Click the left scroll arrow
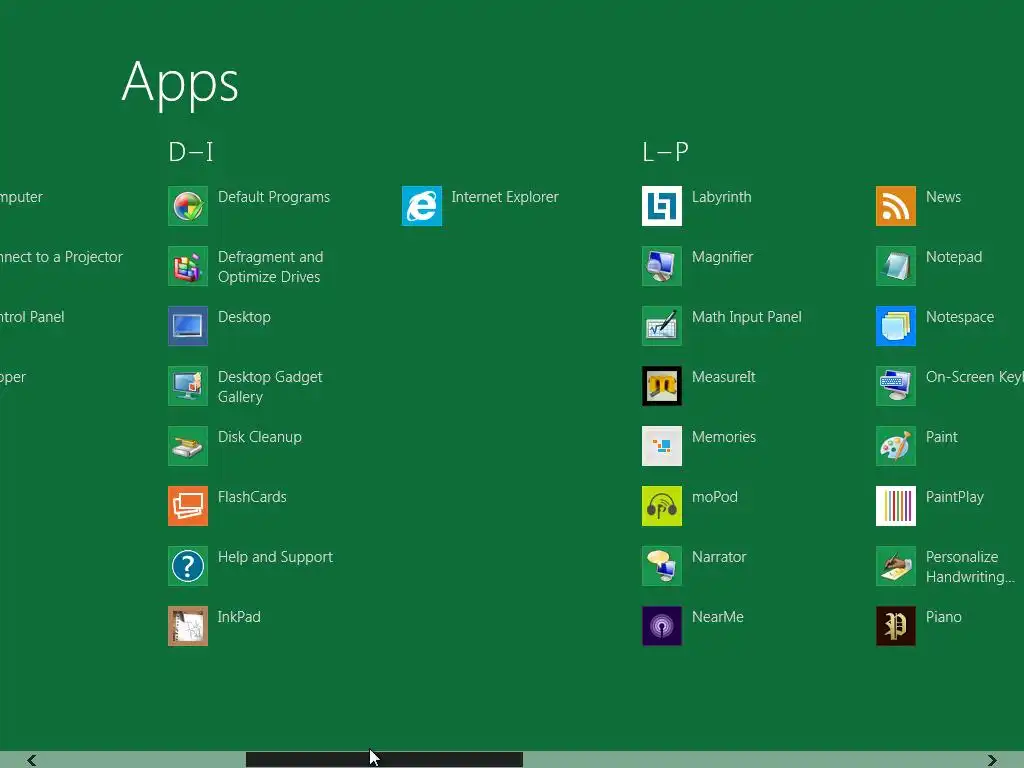This screenshot has width=1024, height=768. [x=31, y=760]
